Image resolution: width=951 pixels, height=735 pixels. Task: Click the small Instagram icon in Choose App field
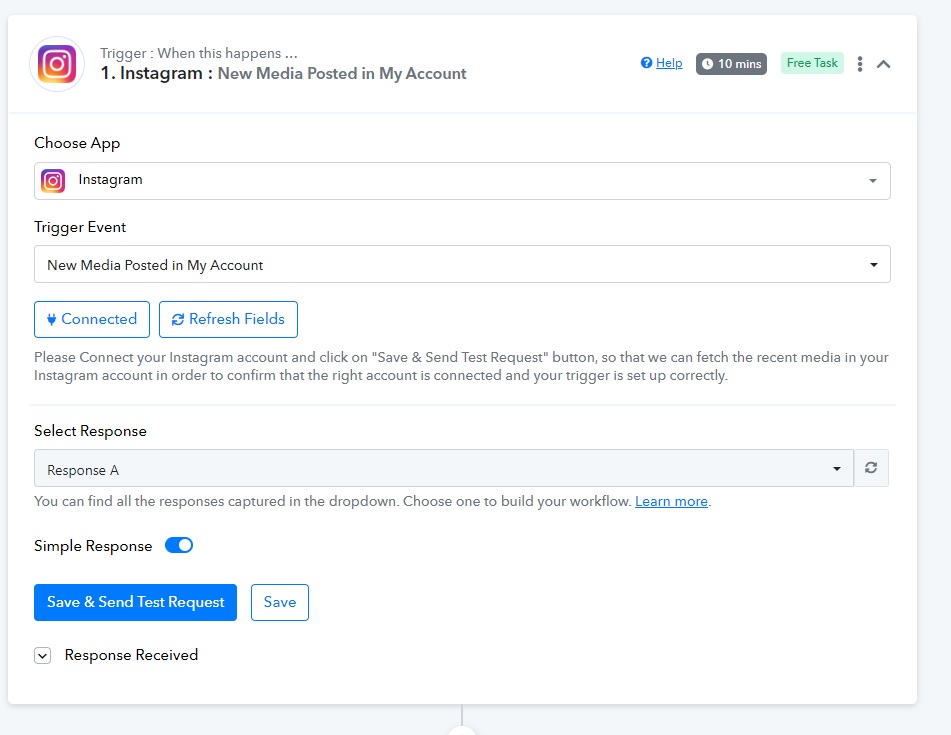(53, 181)
